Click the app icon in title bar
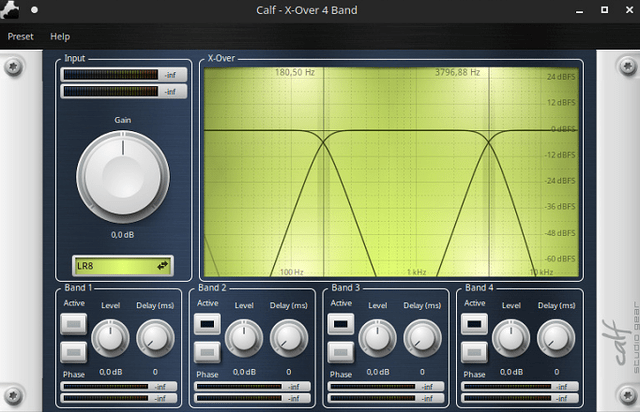Image resolution: width=640 pixels, height=412 pixels. click(10, 10)
